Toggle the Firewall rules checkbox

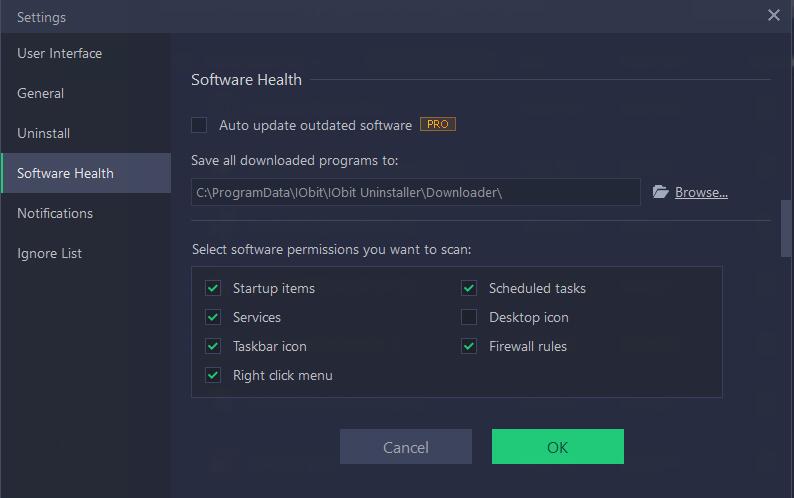tap(469, 346)
